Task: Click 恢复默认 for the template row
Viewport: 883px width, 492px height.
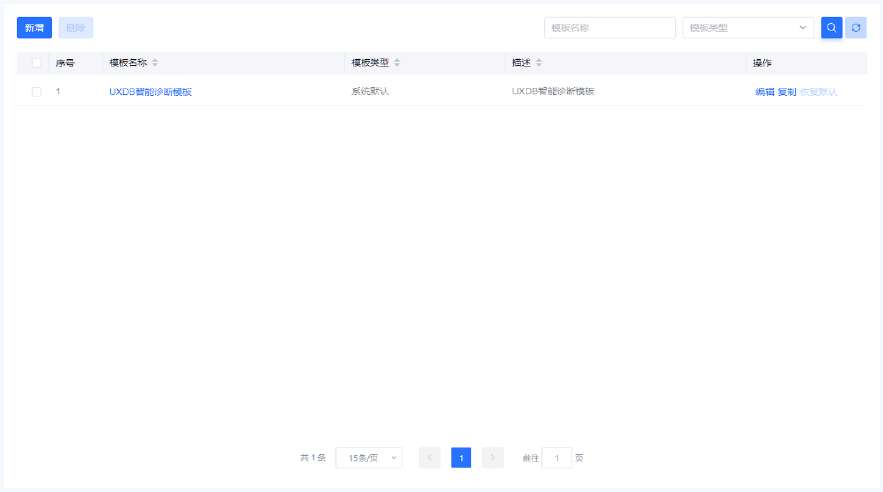Action: [x=818, y=92]
